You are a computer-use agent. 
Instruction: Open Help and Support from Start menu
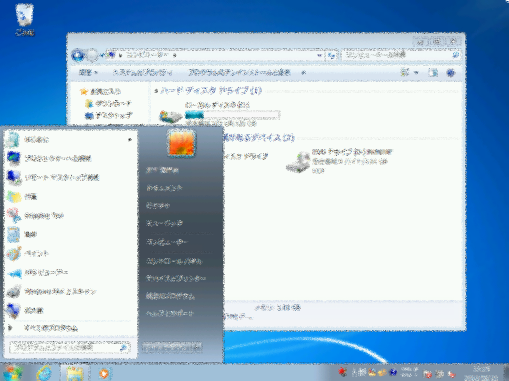point(170,313)
